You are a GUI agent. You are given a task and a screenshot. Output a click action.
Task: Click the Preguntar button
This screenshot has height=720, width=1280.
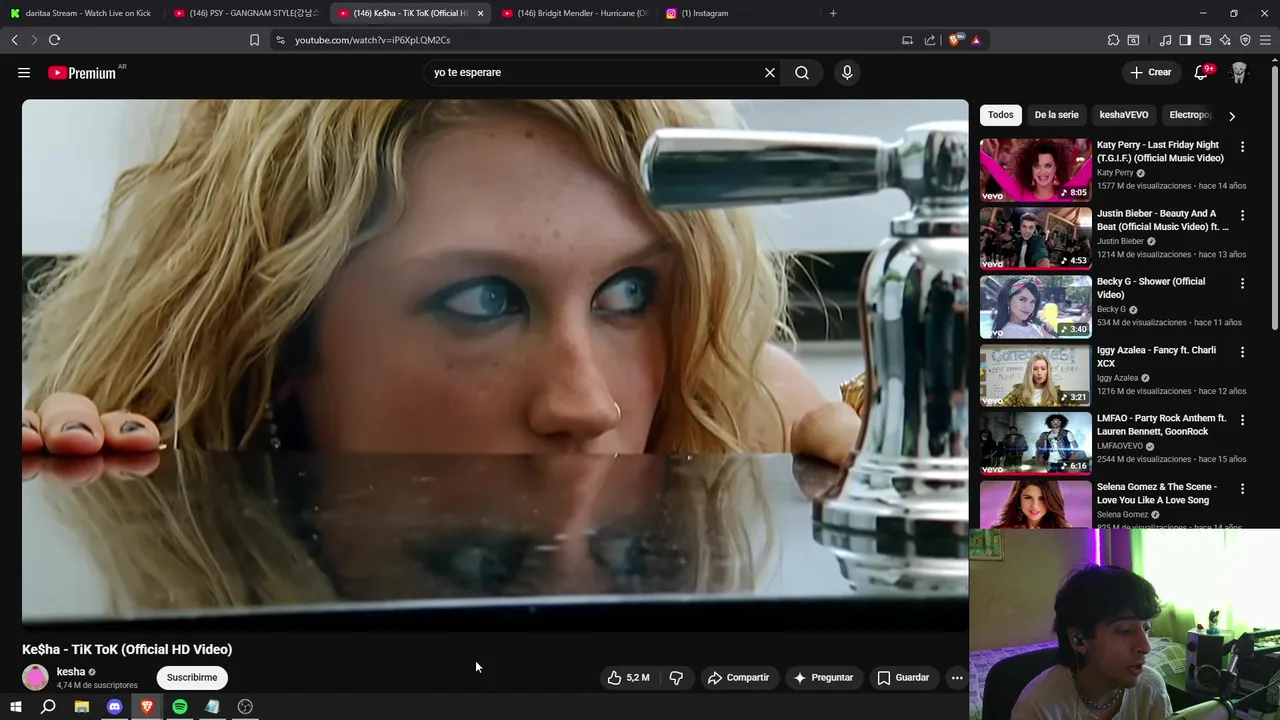tap(823, 677)
